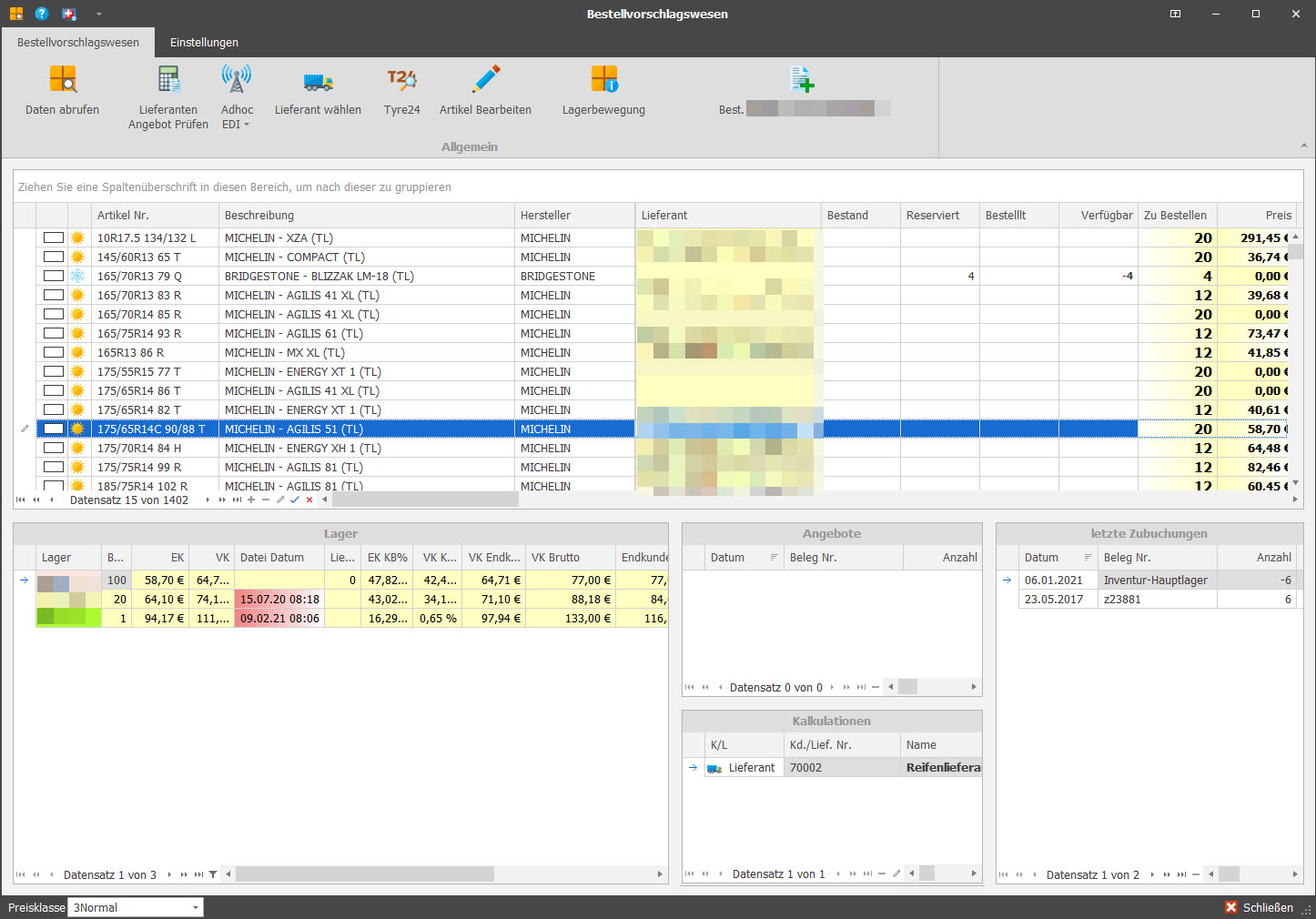This screenshot has width=1316, height=919.
Task: Open the Preisklasse combo box
Action: coord(137,907)
